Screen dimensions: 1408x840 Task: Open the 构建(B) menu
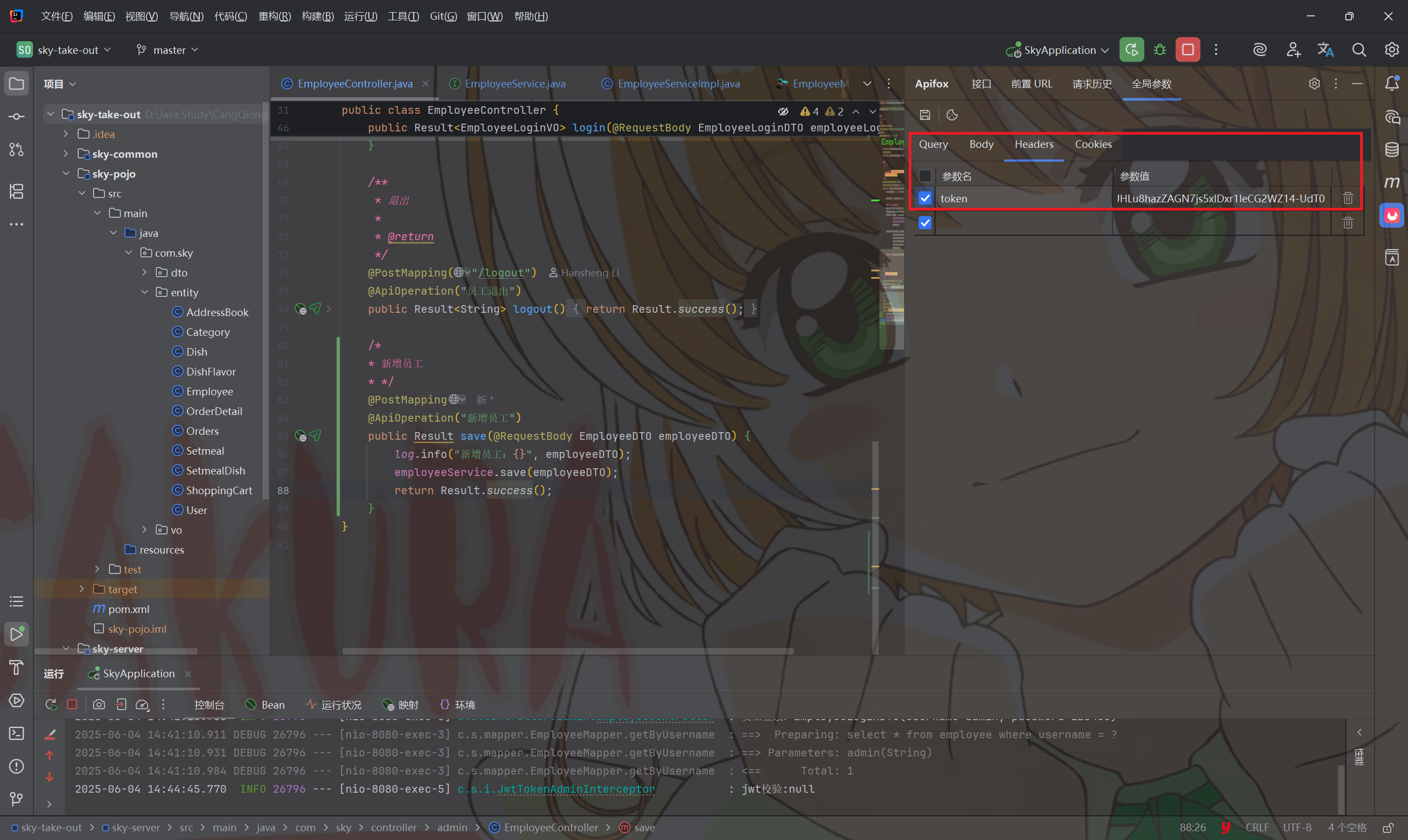[x=317, y=16]
